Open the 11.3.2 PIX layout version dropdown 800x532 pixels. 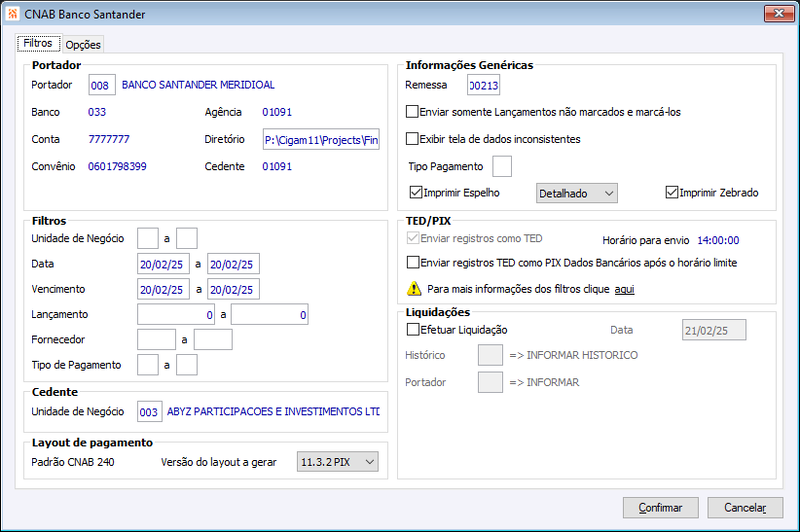(x=338, y=462)
